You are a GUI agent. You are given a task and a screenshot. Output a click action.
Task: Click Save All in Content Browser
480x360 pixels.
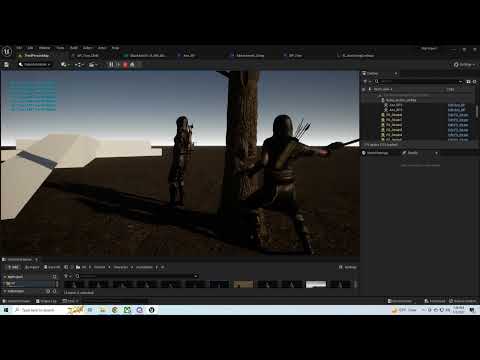[x=52, y=267]
